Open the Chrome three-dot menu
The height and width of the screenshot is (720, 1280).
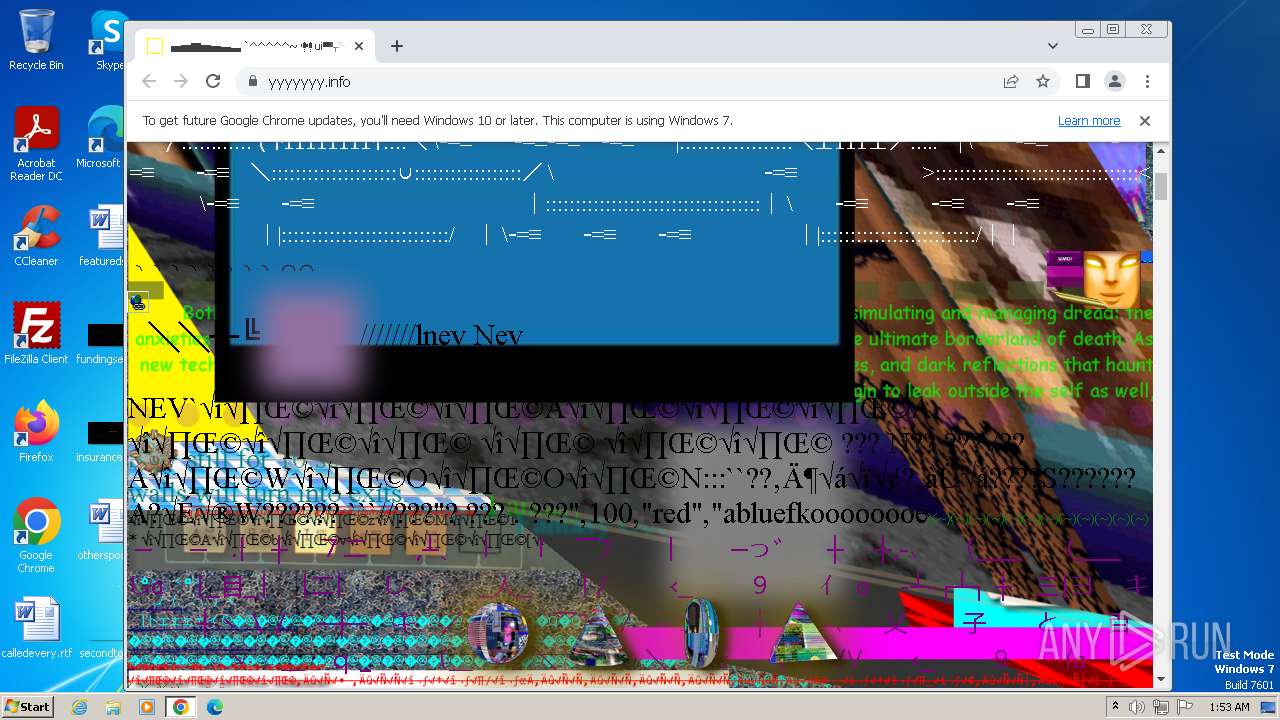[1147, 81]
